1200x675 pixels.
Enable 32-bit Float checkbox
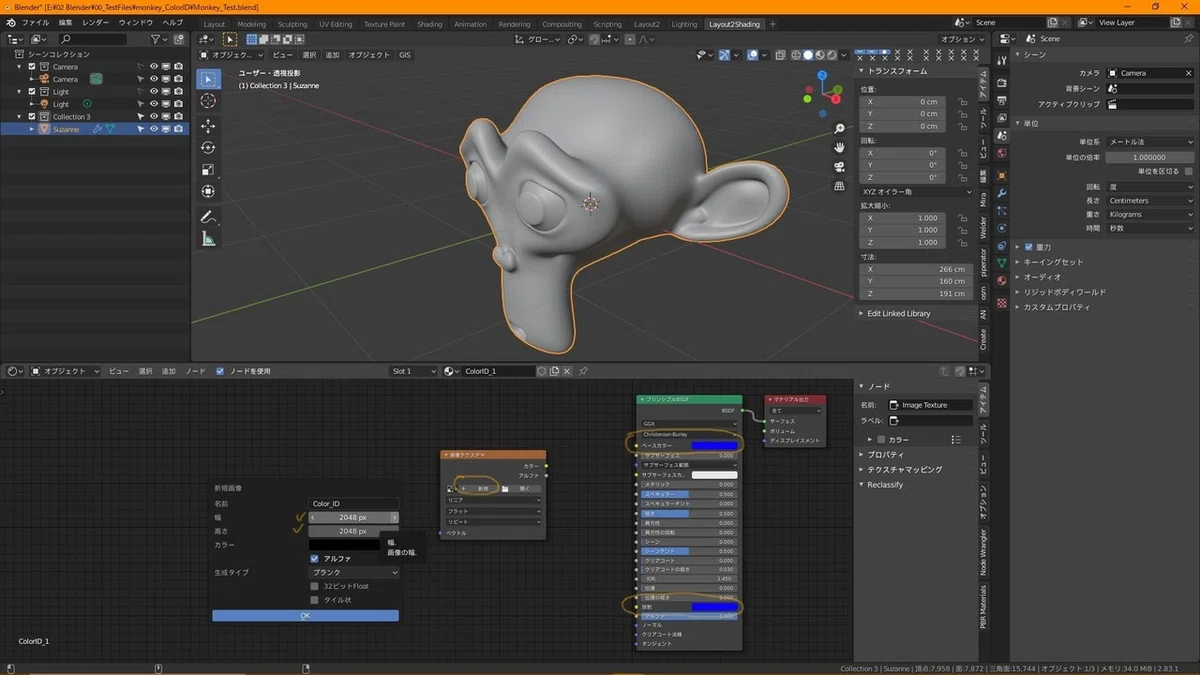314,586
